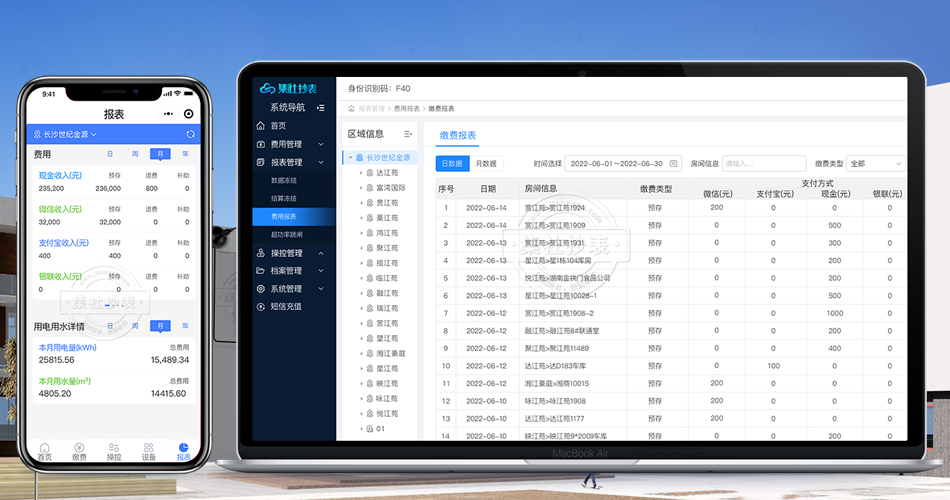950x500 pixels.
Task: Tap the 设备 icon in phone bottom bar
Action: click(148, 449)
